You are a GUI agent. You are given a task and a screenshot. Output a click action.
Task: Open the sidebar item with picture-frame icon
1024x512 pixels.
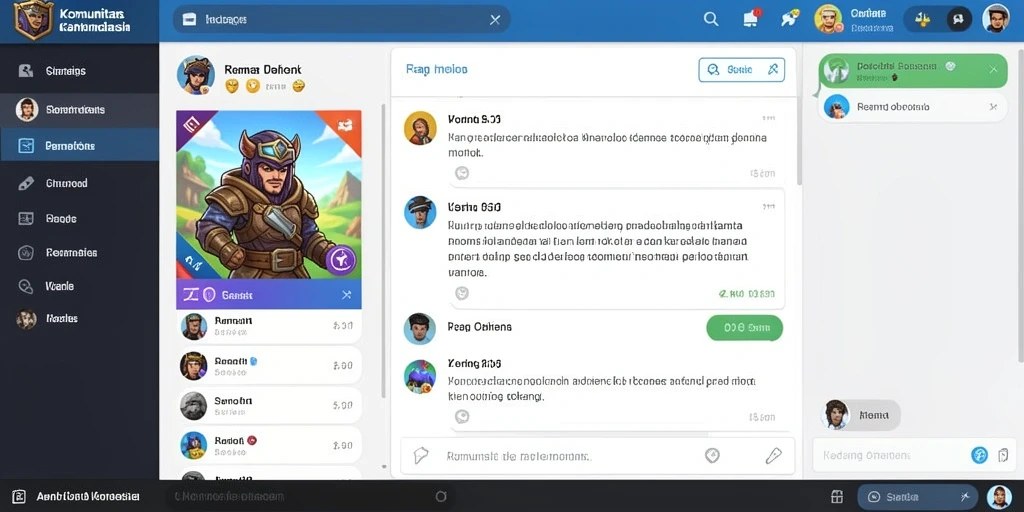pyautogui.click(x=79, y=219)
